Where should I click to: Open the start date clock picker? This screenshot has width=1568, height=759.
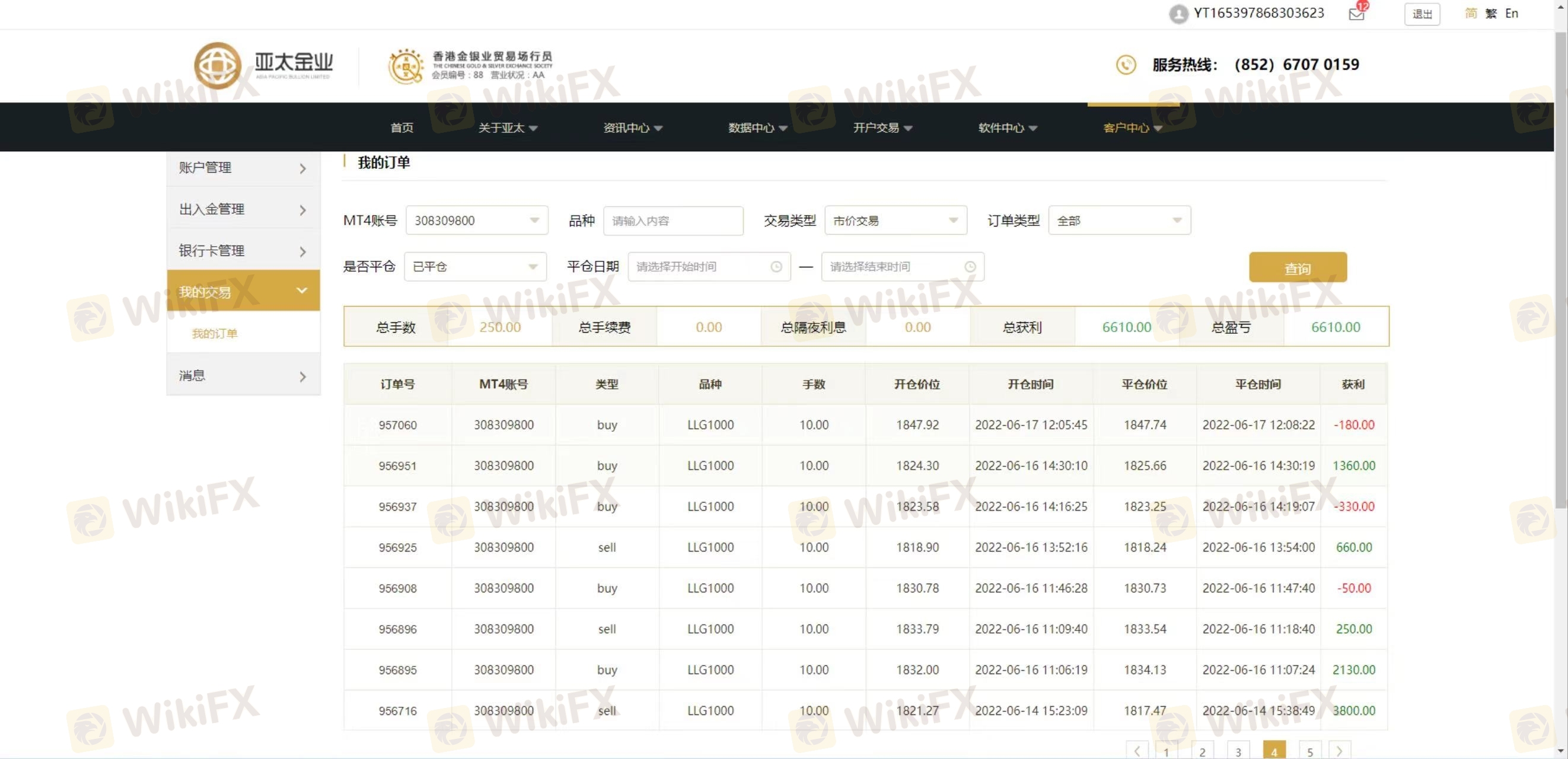[x=776, y=267]
